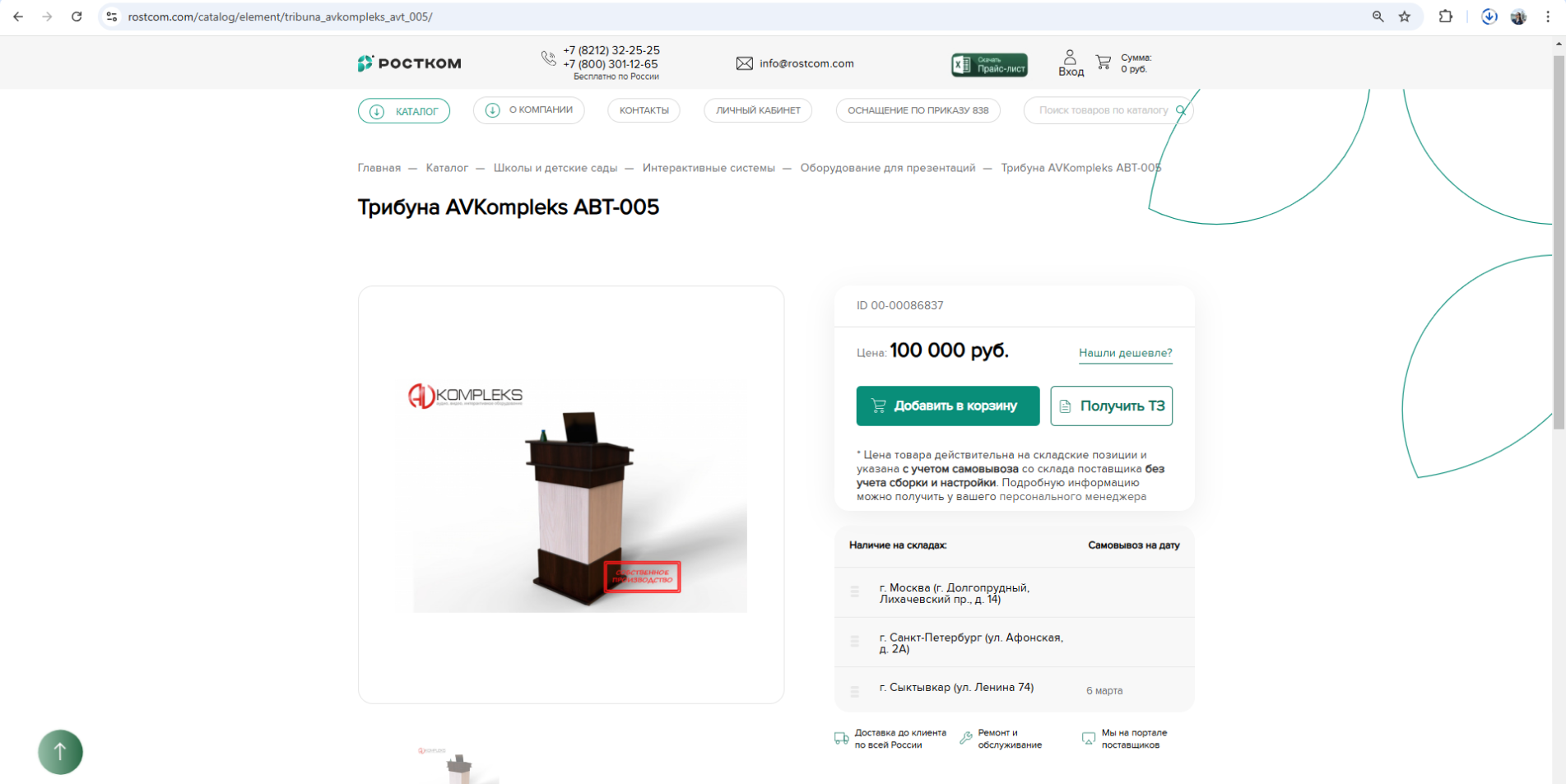Open Школы и детские сады breadcrumb

(x=555, y=168)
